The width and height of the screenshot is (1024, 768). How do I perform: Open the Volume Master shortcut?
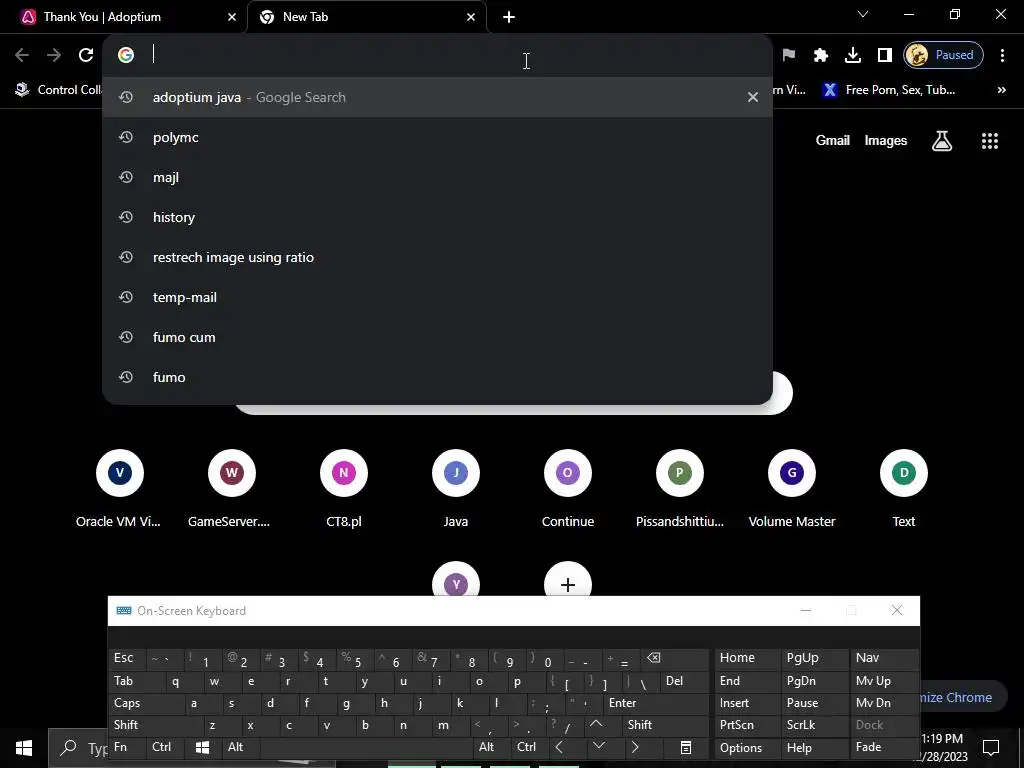pos(792,490)
